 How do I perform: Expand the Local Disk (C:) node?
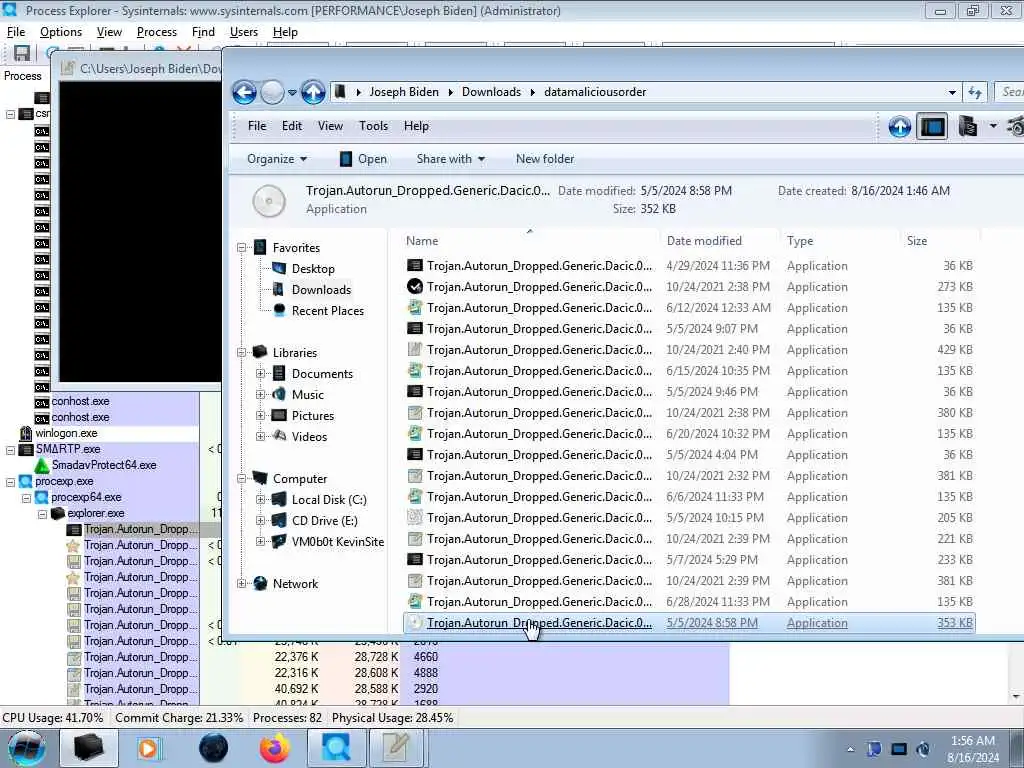tap(260, 500)
